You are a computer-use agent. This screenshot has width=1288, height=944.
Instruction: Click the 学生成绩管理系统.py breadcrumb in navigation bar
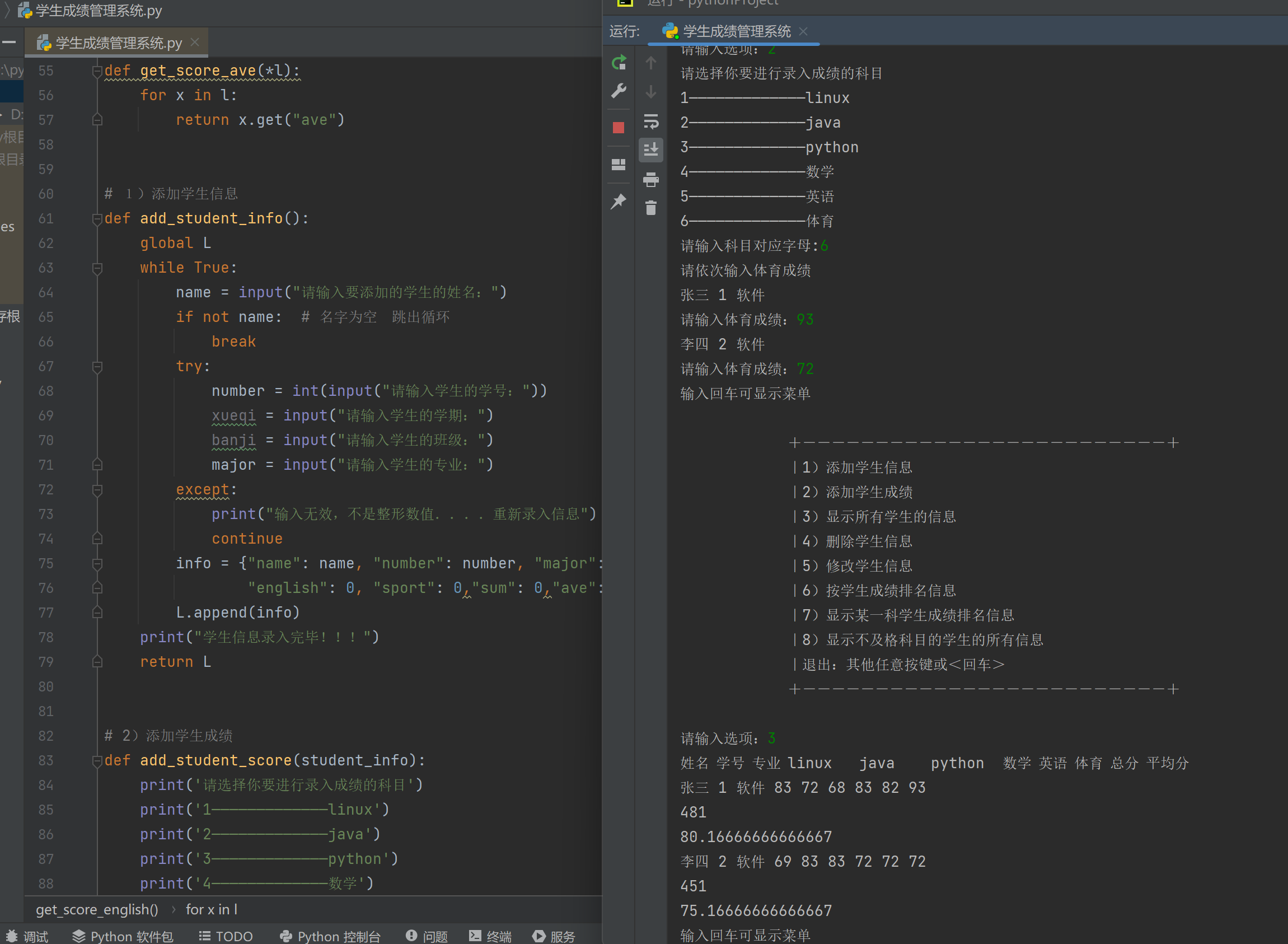pos(90,10)
